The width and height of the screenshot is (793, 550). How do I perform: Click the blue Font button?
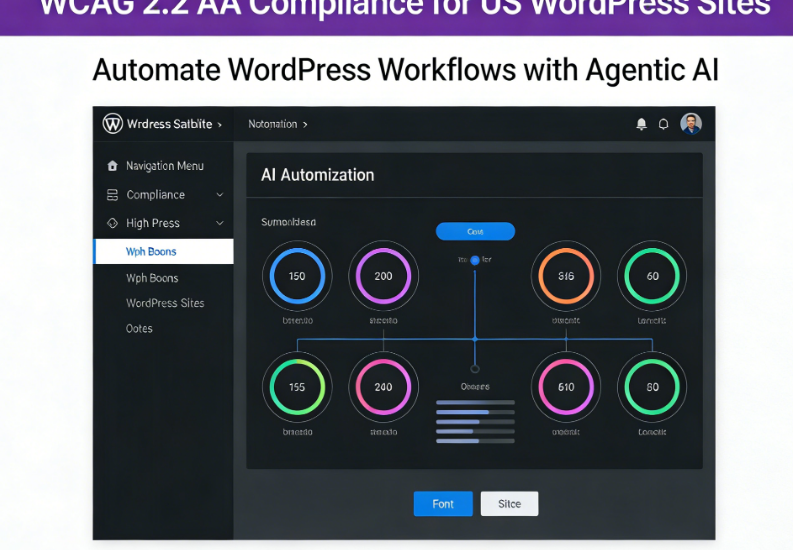[x=443, y=504]
